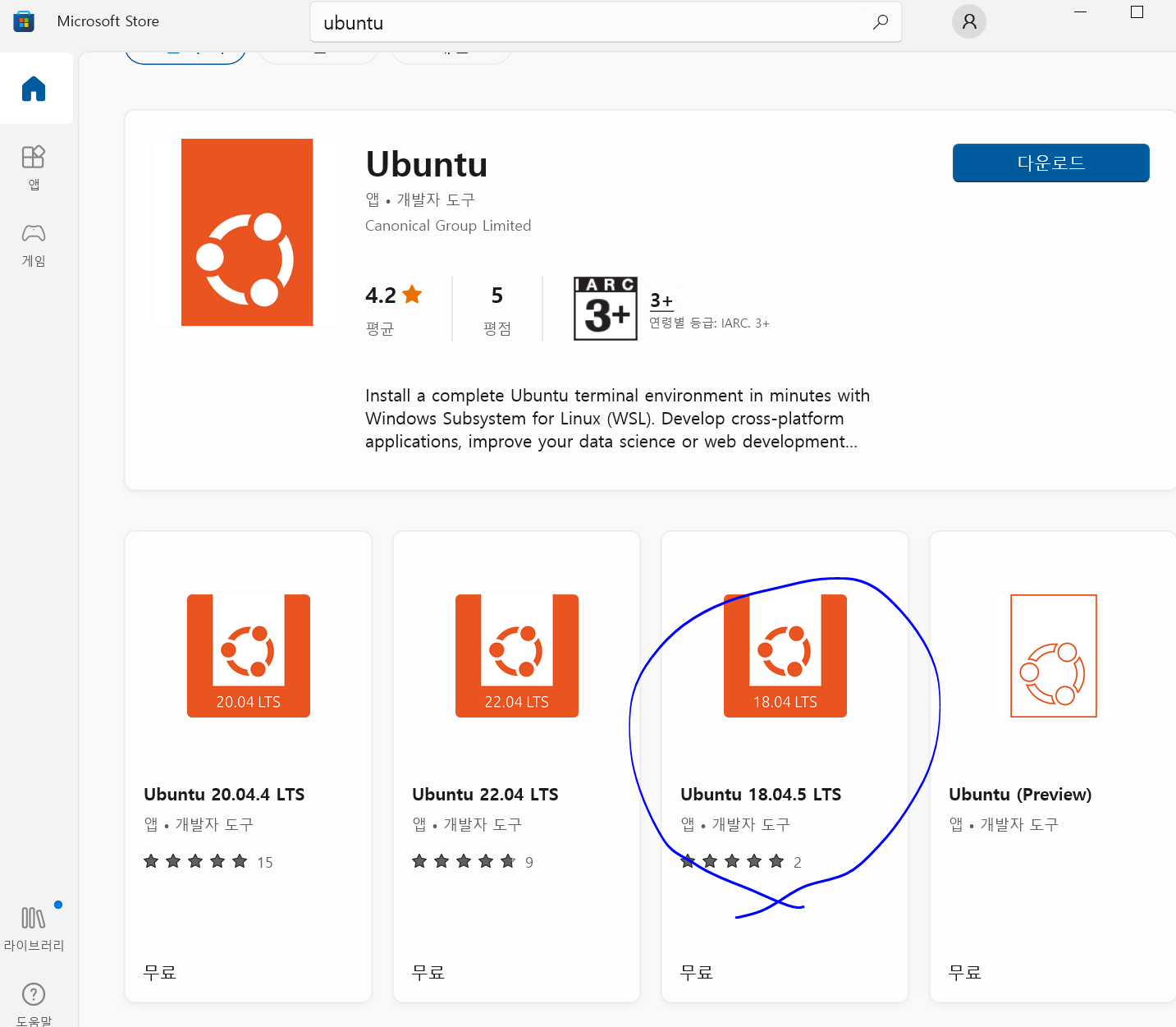This screenshot has height=1027, width=1176.
Task: Click 무료 price on Ubuntu 18.04.5 card
Action: pyautogui.click(x=697, y=973)
